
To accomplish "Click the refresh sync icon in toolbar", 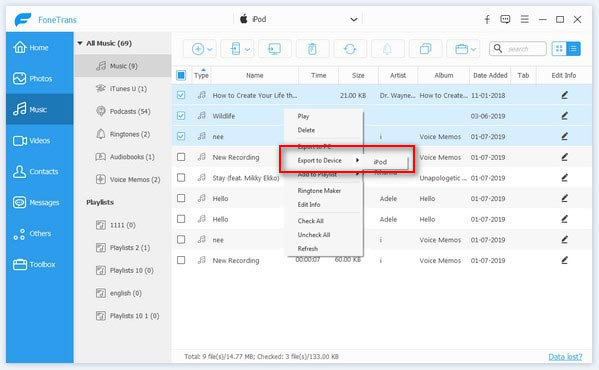I will click(350, 49).
